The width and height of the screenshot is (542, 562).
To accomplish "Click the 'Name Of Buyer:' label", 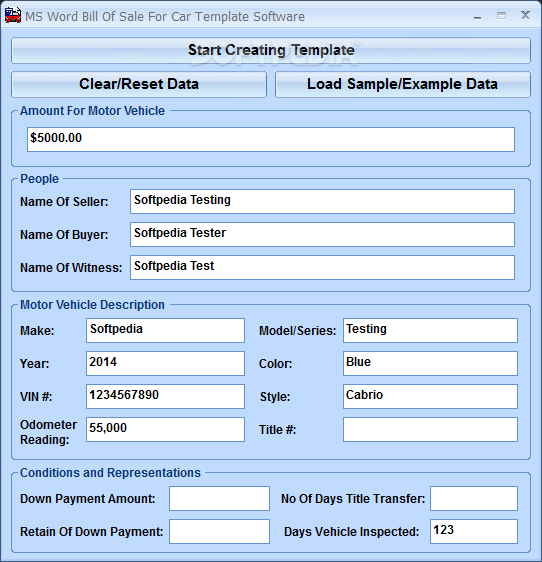I will click(64, 235).
